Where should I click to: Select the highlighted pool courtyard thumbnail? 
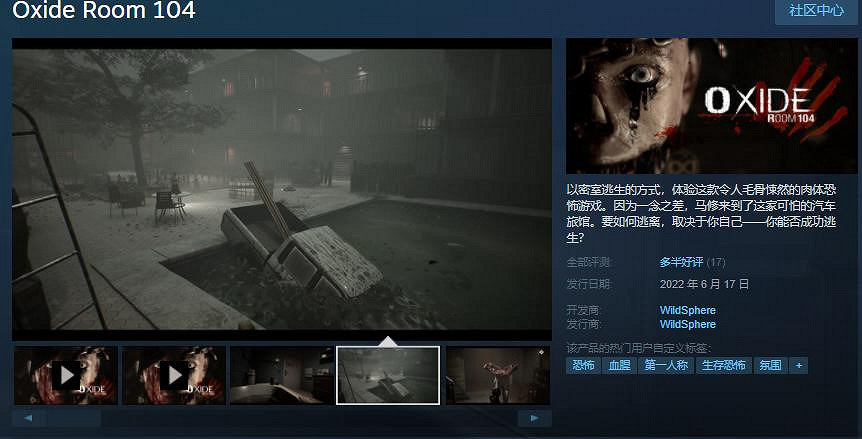click(388, 375)
